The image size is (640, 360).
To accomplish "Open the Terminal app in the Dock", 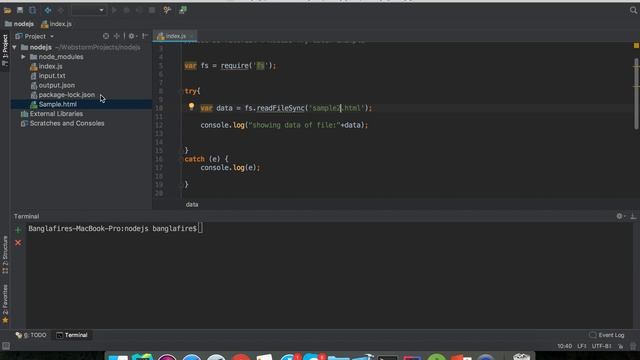I will [387, 357].
